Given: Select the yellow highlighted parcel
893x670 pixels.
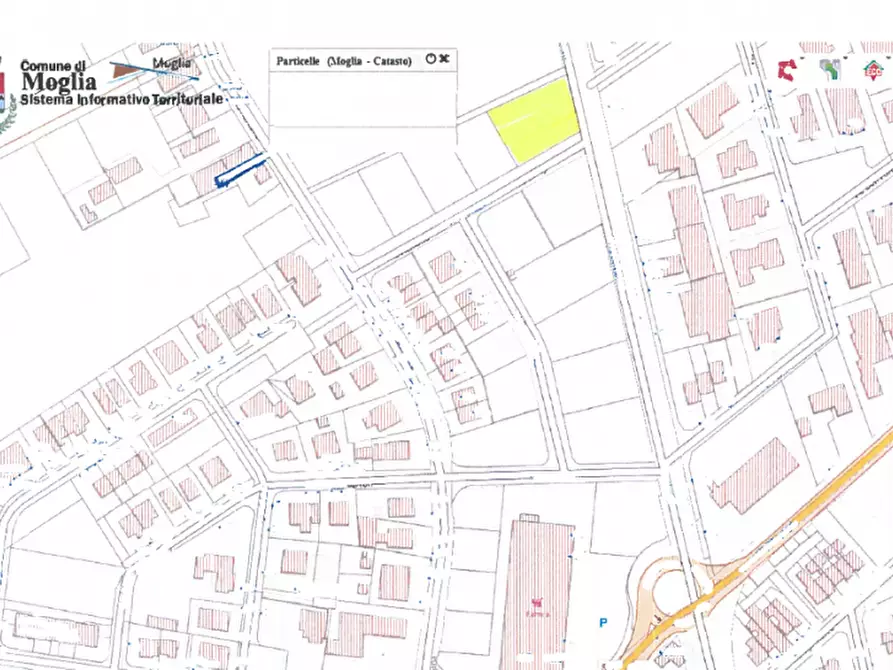Looking at the screenshot, I should pos(535,122).
